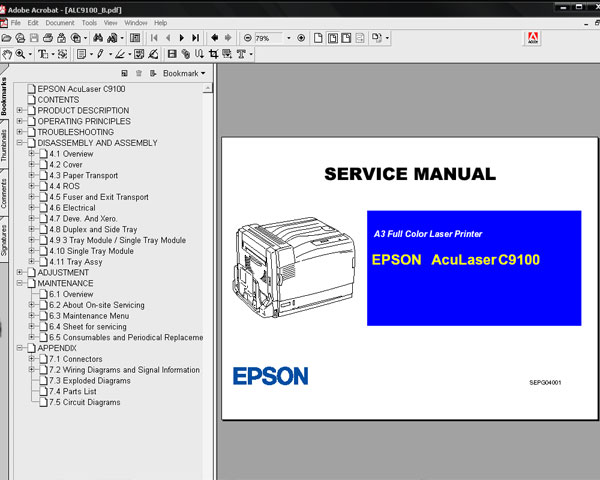Screen dimensions: 600x480
Task: Open the 7.4 Parts List bookmark
Action: (73, 391)
